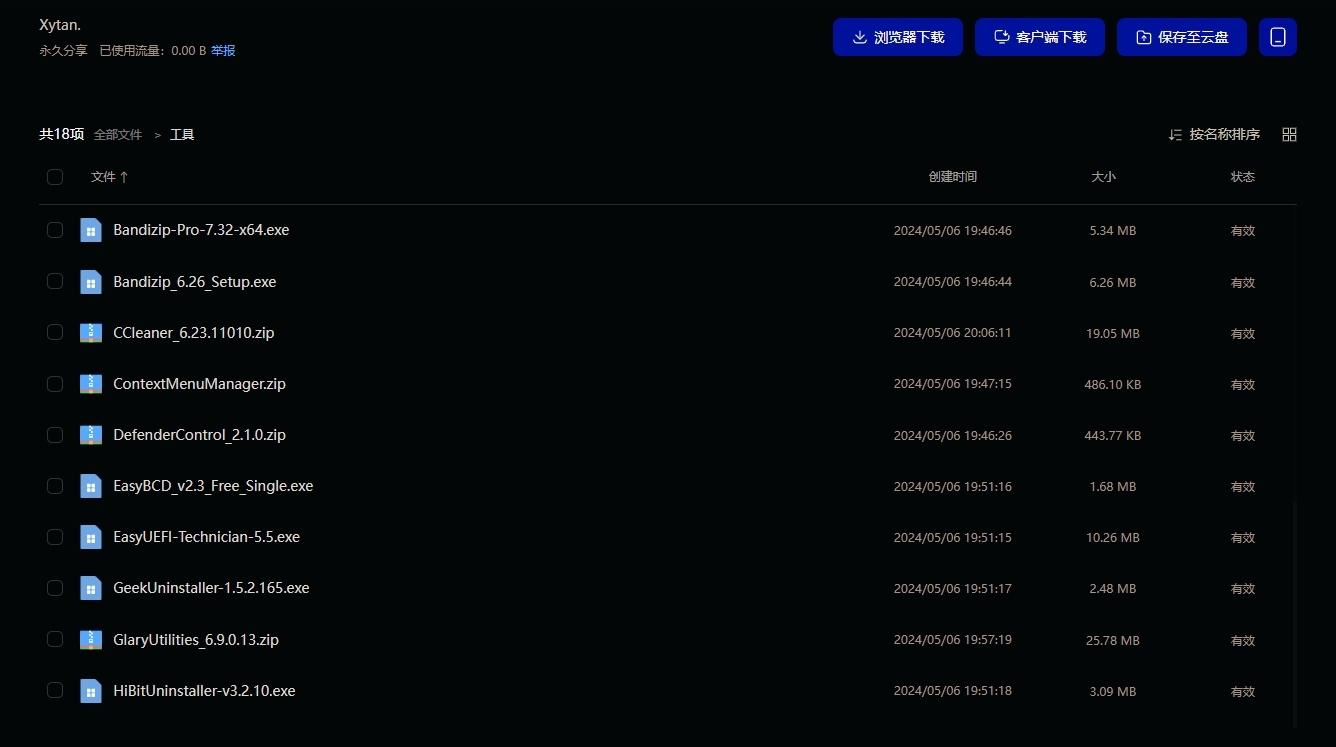
Task: Open file EasyBCD_v2.3_Free_Single.exe
Action: 213,486
